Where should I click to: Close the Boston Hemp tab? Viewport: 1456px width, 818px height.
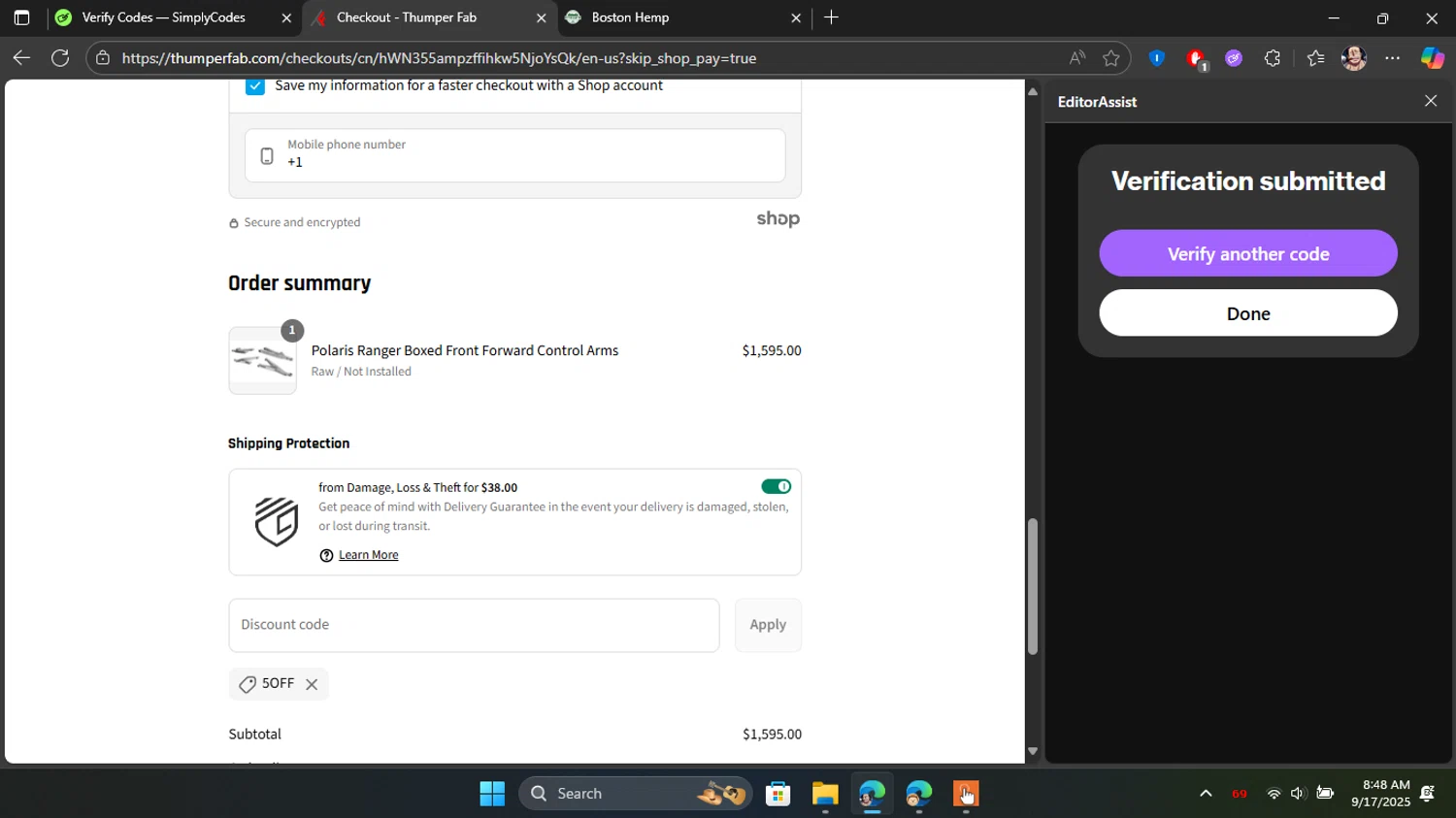coord(796,17)
